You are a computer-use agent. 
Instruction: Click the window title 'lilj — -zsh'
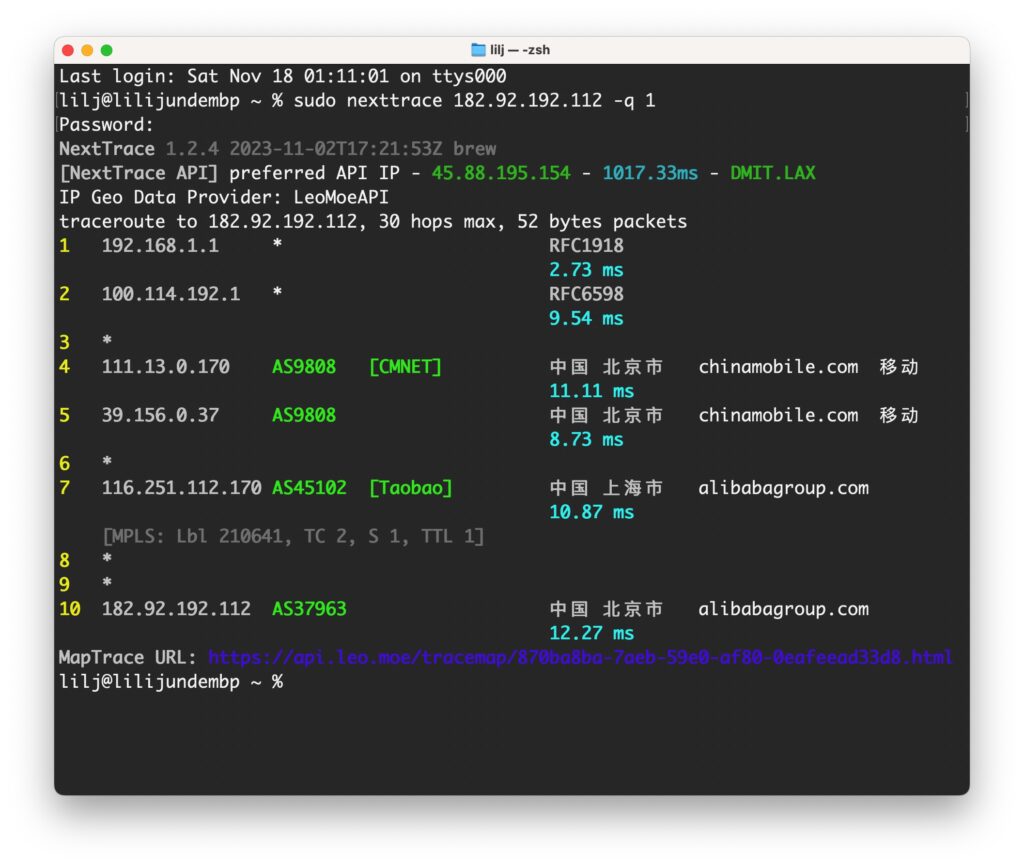[x=520, y=50]
